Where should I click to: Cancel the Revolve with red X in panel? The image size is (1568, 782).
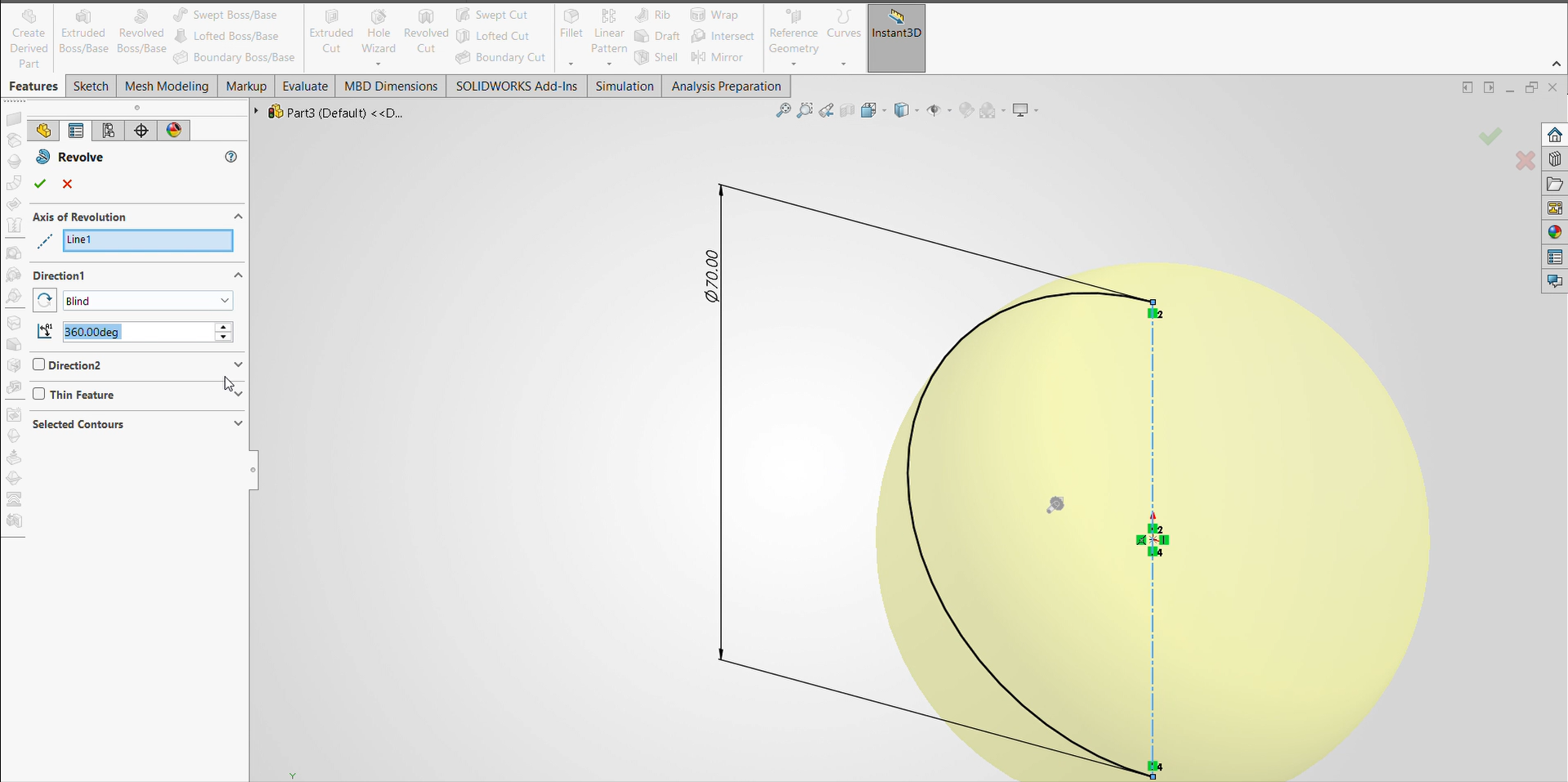pos(68,184)
